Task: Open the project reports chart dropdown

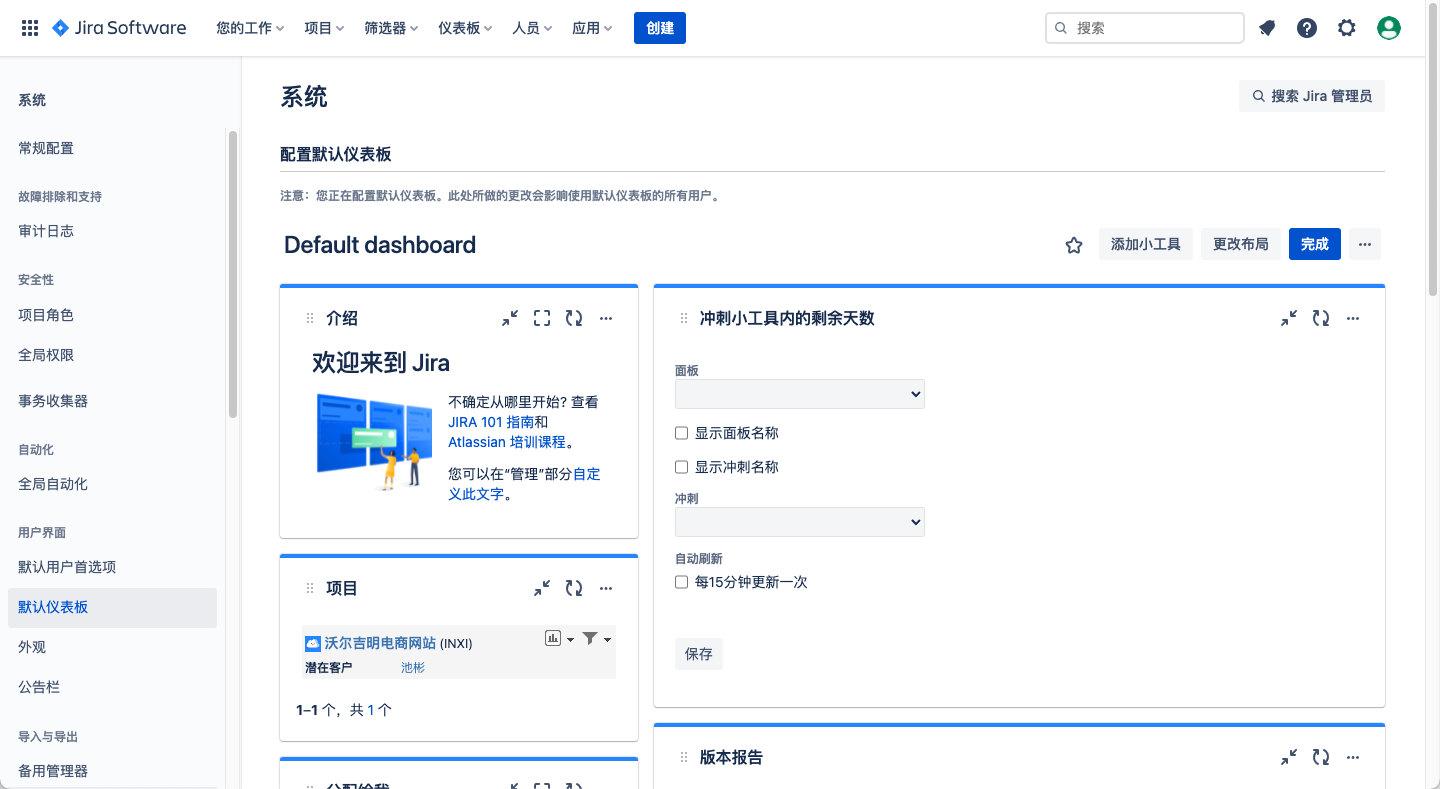Action: (560, 638)
